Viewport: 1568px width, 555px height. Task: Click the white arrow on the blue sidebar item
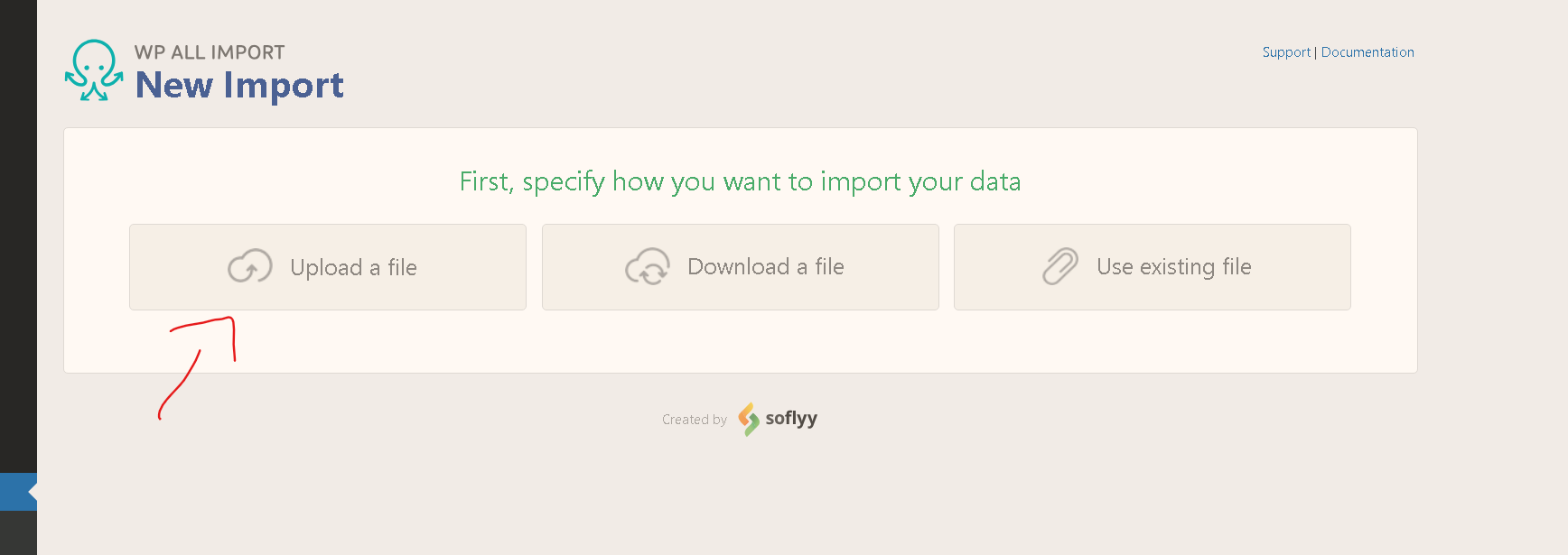33,492
